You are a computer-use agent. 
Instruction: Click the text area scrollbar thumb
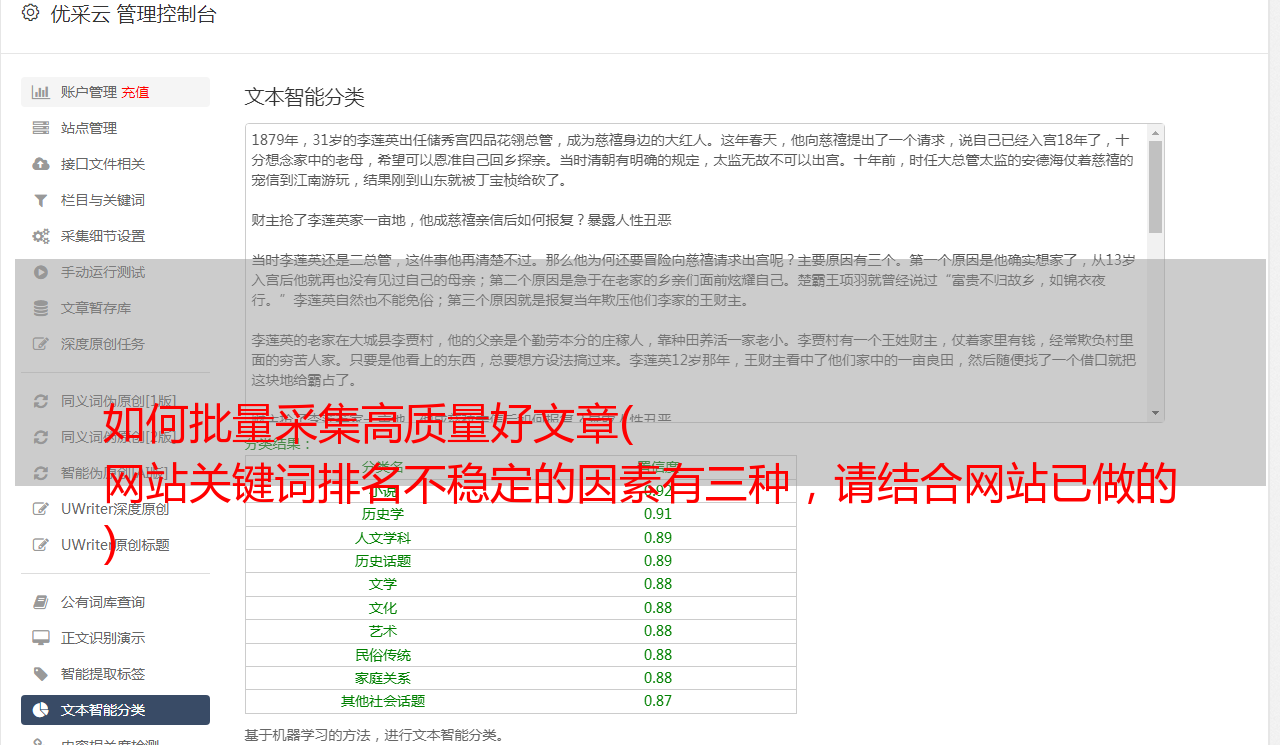(x=1155, y=187)
